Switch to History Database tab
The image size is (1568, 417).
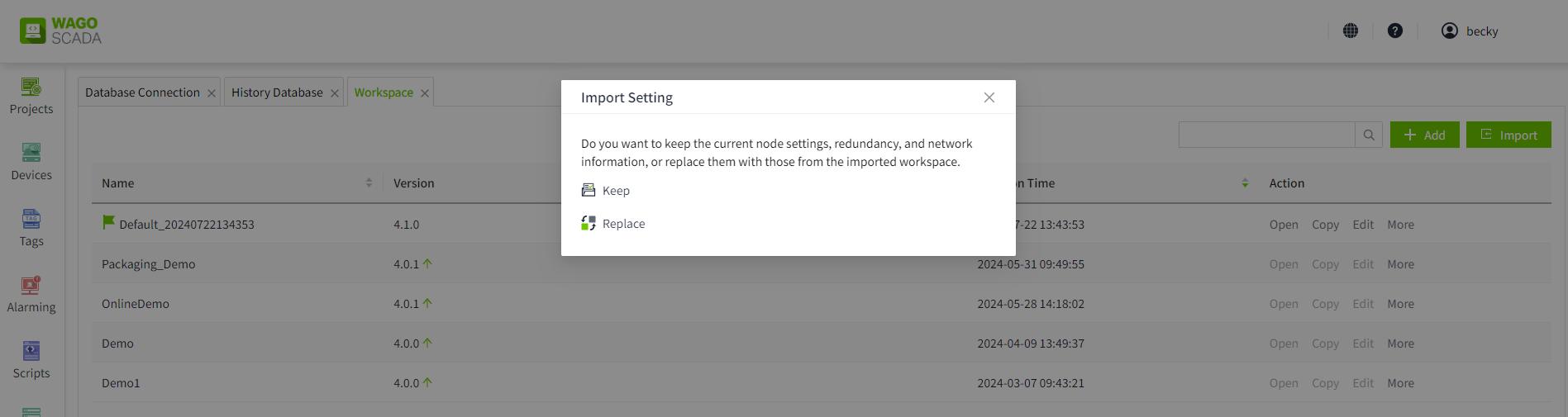(x=277, y=92)
